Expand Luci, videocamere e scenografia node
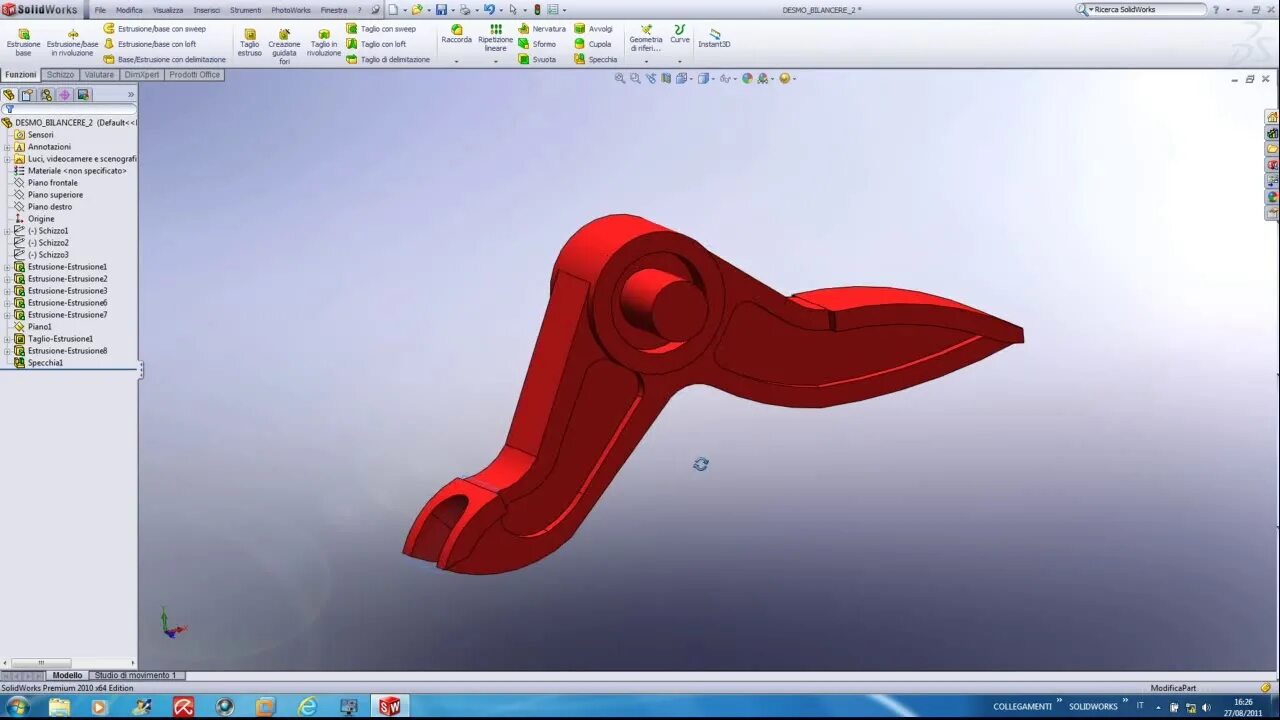The width and height of the screenshot is (1280, 720). point(7,159)
